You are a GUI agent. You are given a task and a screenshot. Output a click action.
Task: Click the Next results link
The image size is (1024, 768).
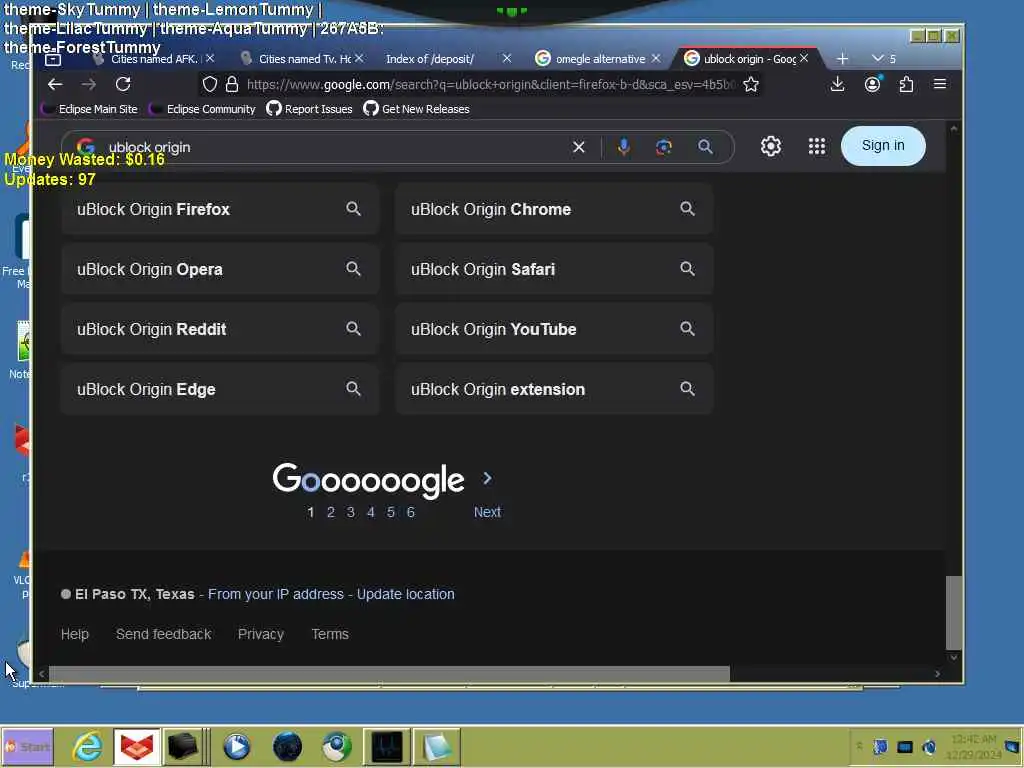coord(487,512)
